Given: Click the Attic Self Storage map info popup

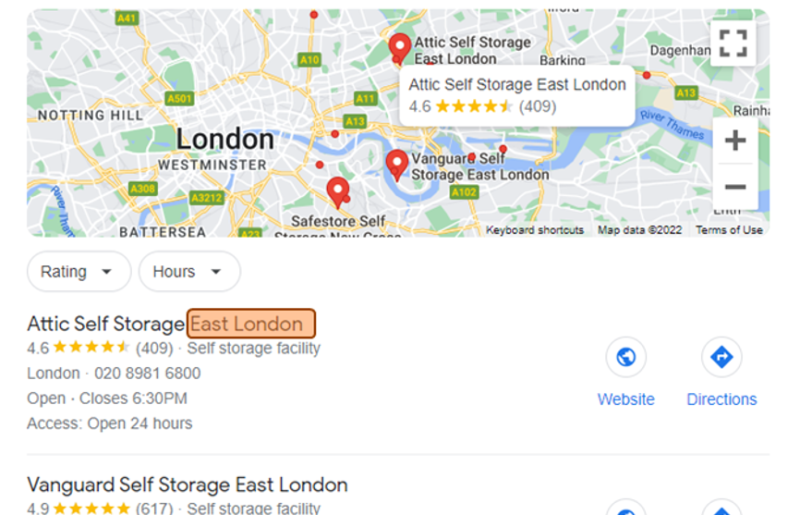Looking at the screenshot, I should 517,96.
